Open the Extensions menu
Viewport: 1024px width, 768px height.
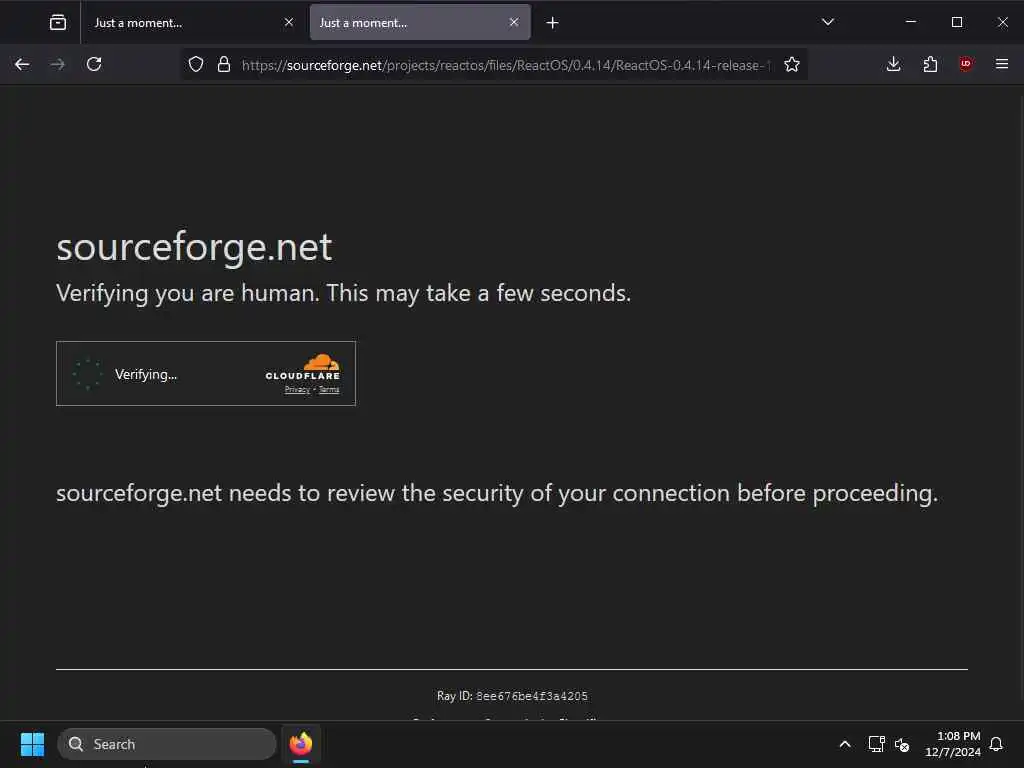930,64
